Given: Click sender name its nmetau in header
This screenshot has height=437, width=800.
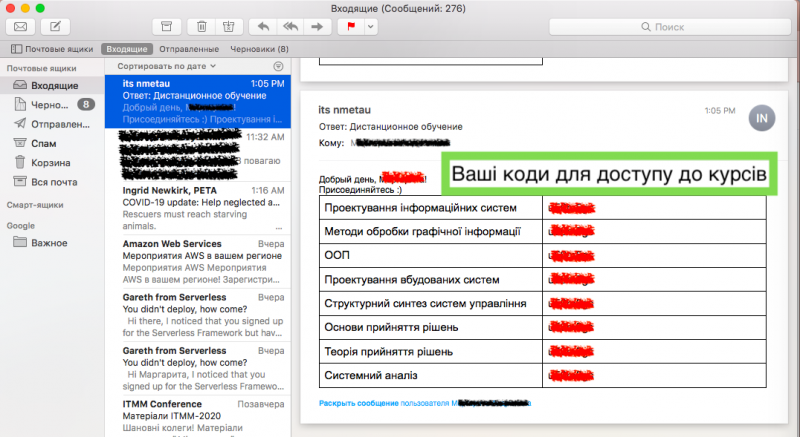Looking at the screenshot, I should (344, 110).
